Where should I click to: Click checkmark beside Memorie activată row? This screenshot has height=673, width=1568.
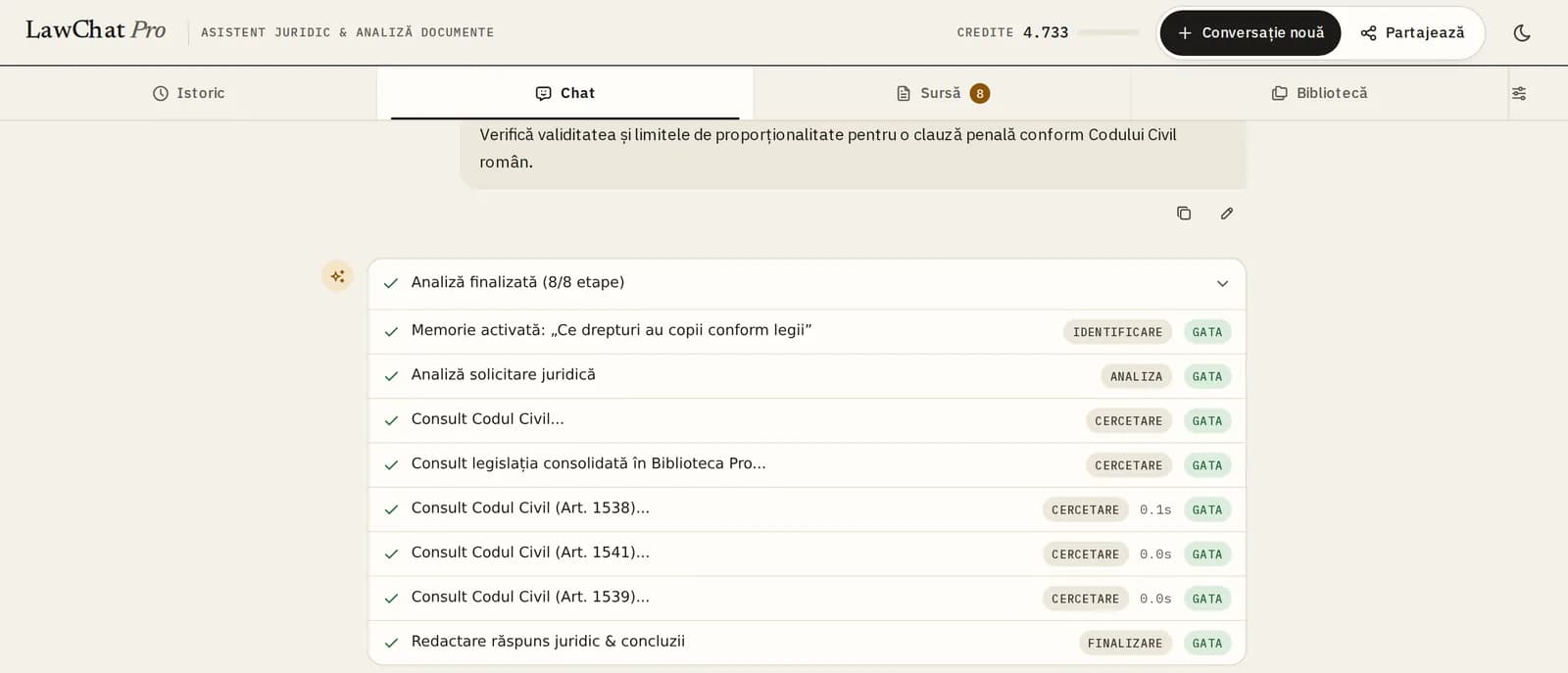[391, 331]
